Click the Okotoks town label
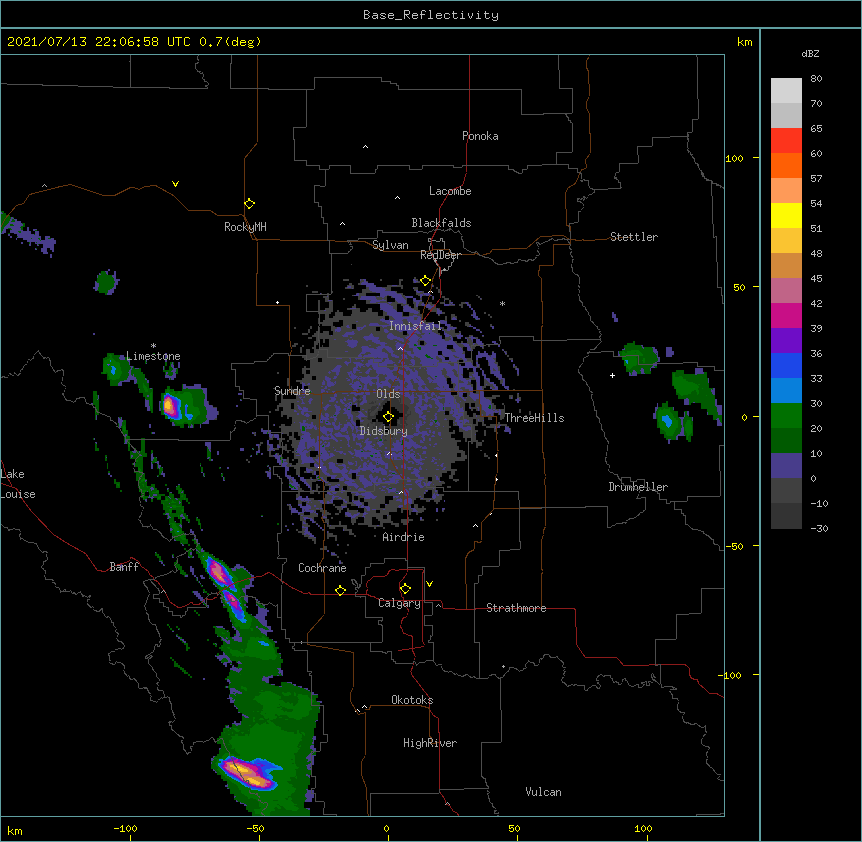Image resolution: width=862 pixels, height=842 pixels. point(412,700)
